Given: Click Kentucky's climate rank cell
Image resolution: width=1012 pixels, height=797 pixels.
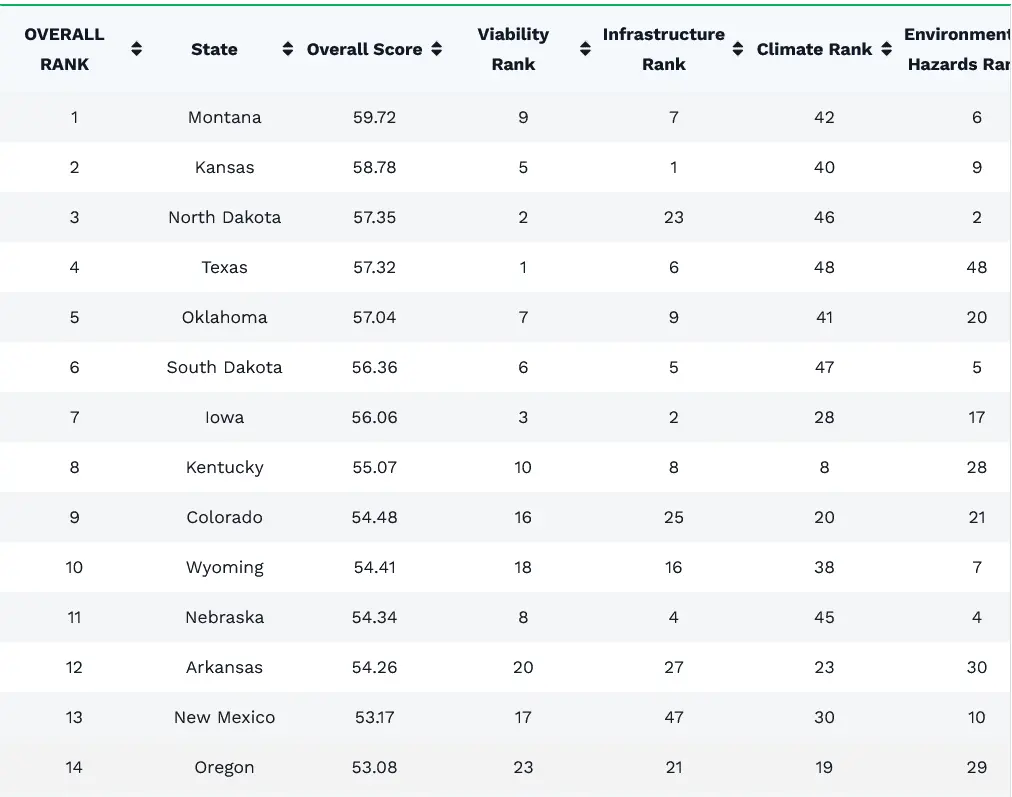Looking at the screenshot, I should pos(823,467).
